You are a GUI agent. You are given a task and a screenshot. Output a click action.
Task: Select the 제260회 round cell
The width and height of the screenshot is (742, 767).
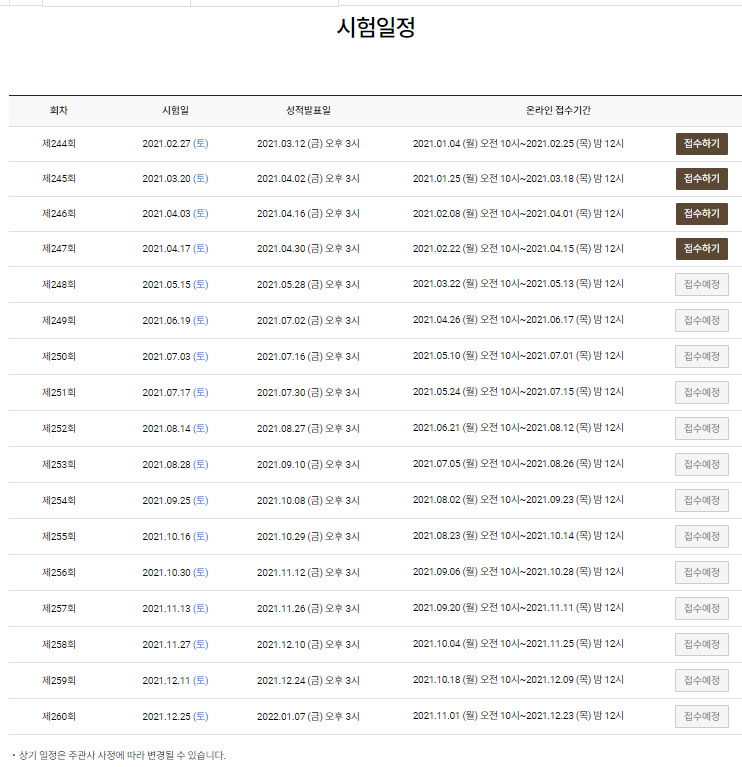click(59, 716)
